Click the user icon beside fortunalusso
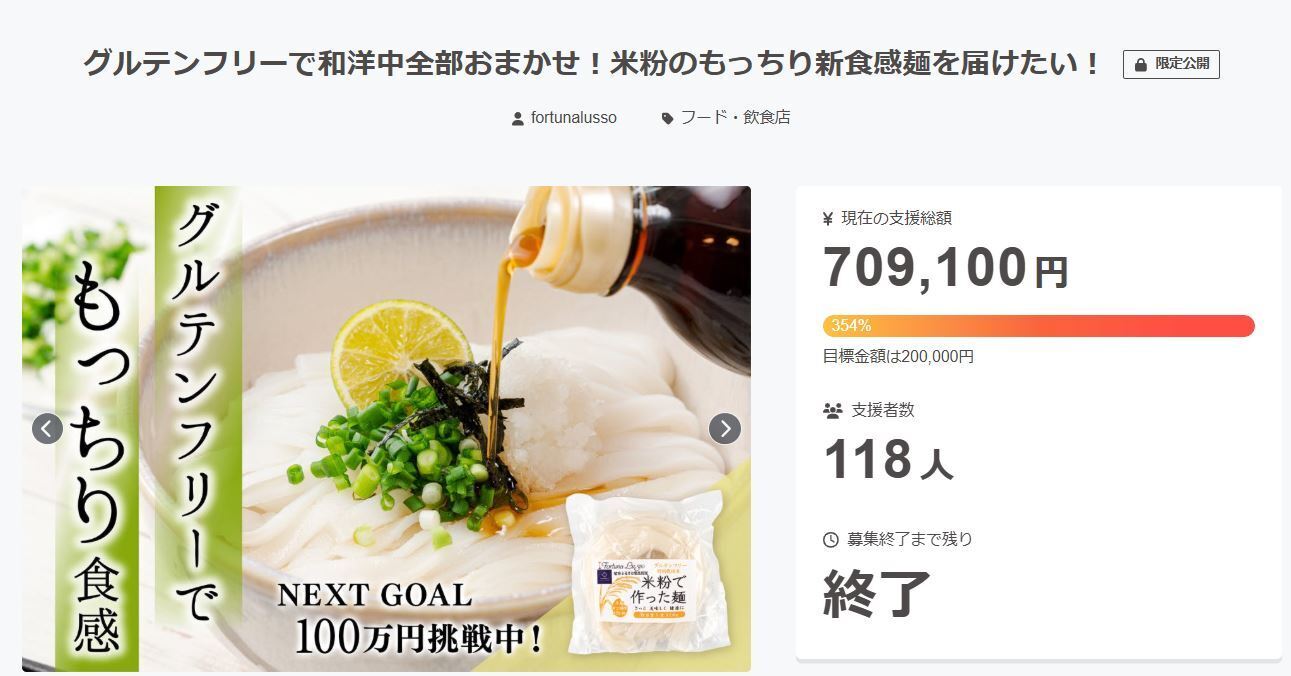The image size is (1291, 676). (x=517, y=118)
